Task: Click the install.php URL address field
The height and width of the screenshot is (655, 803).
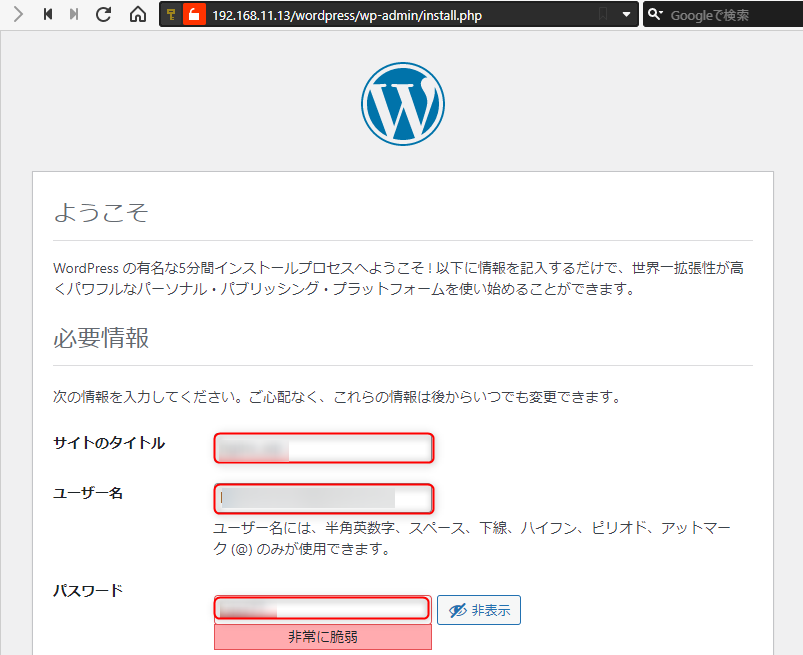Action: click(400, 15)
